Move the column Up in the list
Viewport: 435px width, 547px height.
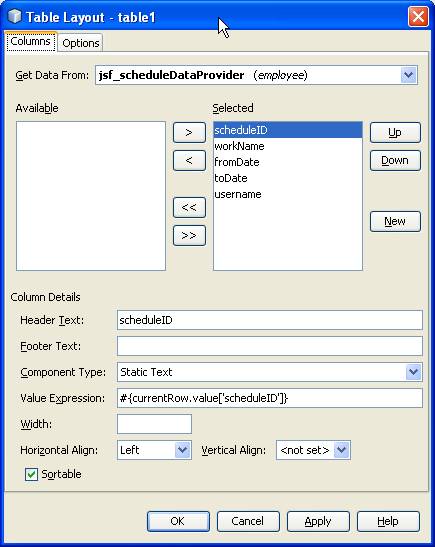pyautogui.click(x=395, y=133)
